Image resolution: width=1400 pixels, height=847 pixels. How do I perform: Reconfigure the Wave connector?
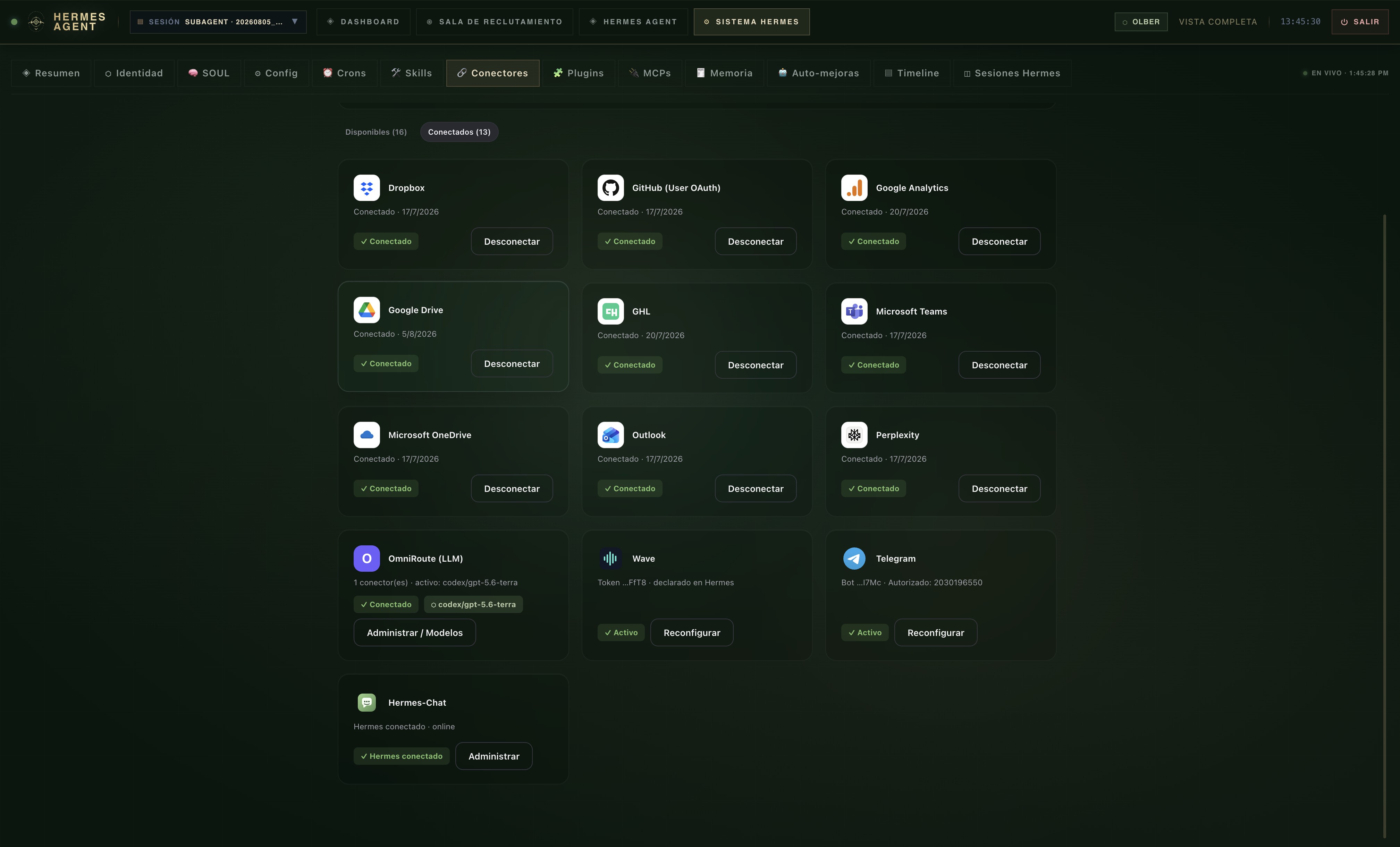pos(691,633)
